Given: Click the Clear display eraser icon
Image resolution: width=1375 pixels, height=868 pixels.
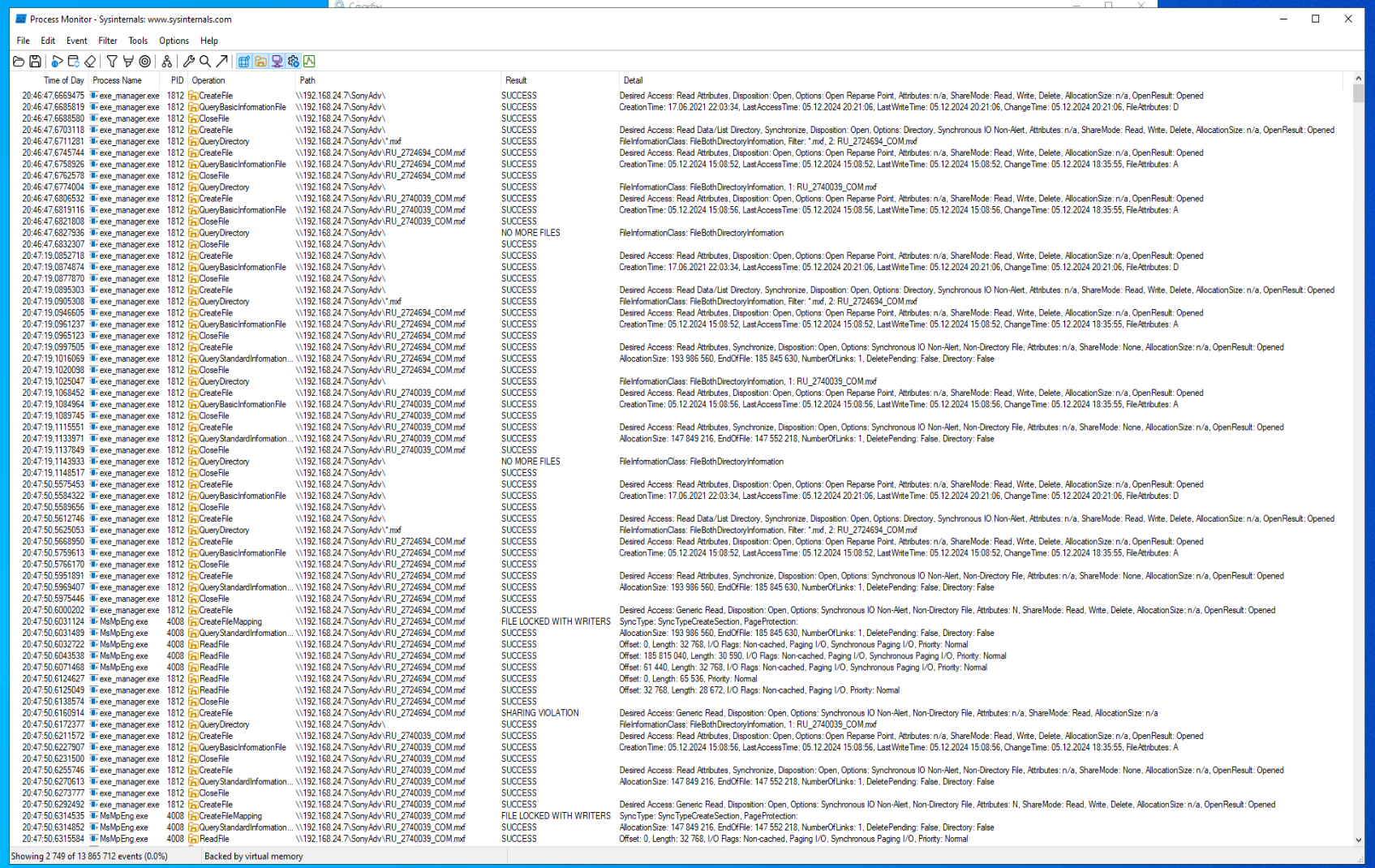Looking at the screenshot, I should (x=90, y=61).
